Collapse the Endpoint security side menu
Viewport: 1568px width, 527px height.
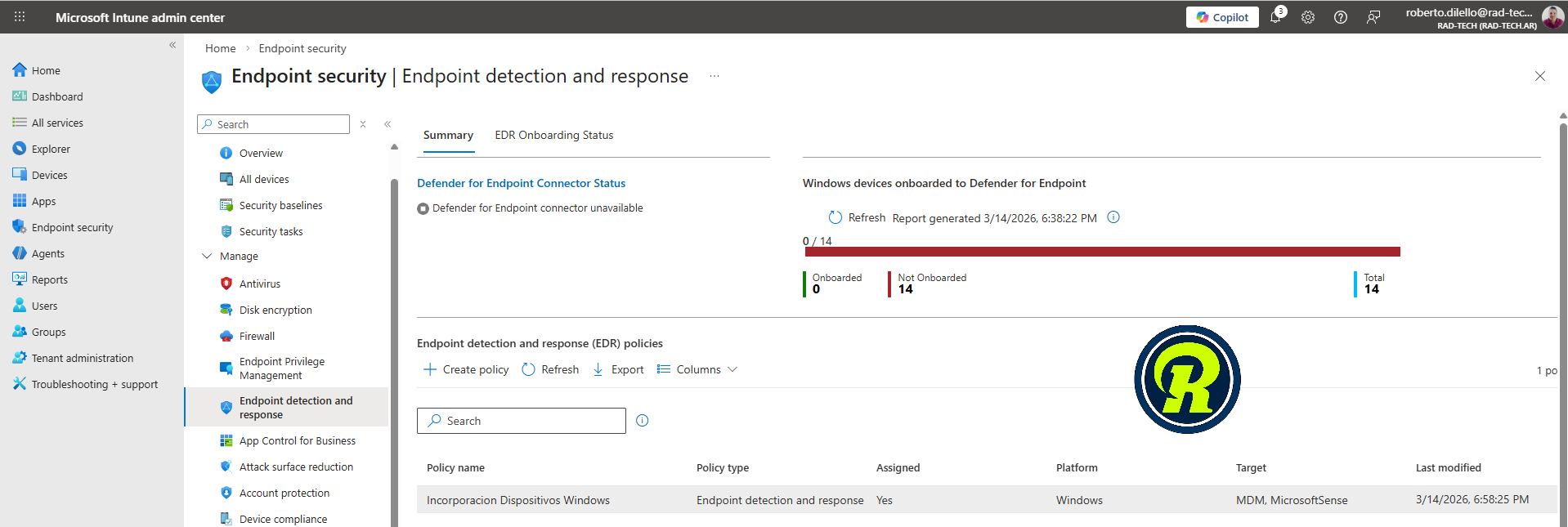(x=388, y=124)
